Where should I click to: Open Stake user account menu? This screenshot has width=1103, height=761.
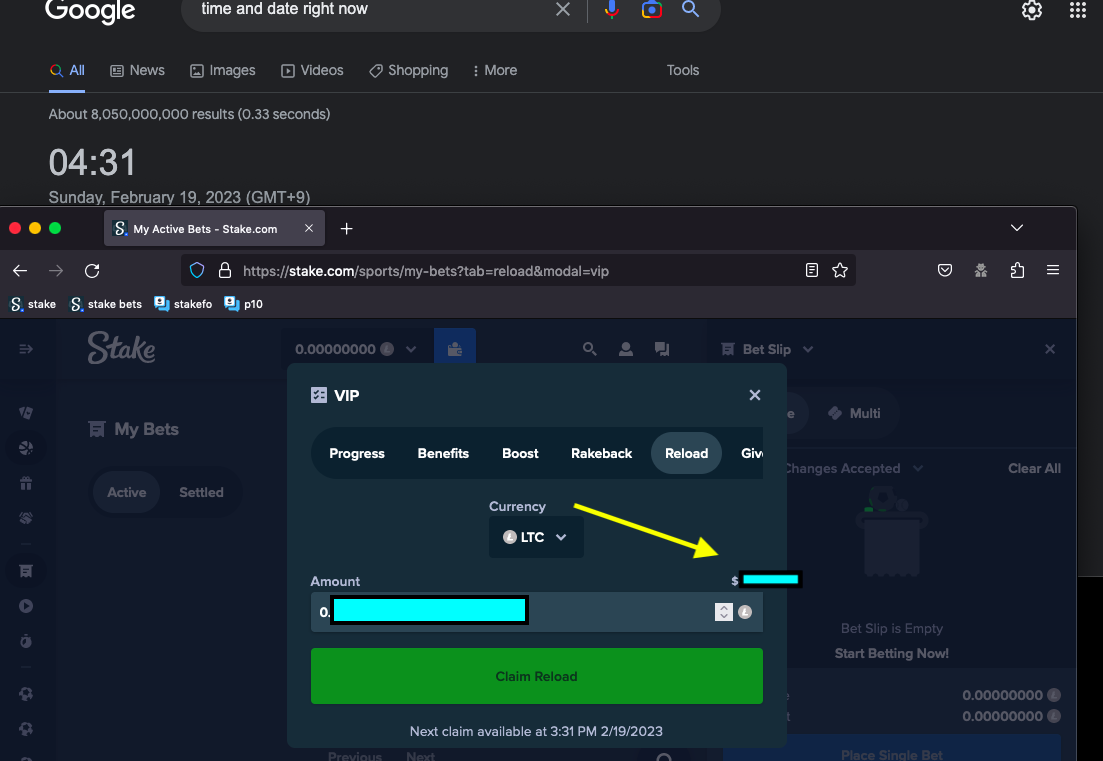(x=625, y=349)
